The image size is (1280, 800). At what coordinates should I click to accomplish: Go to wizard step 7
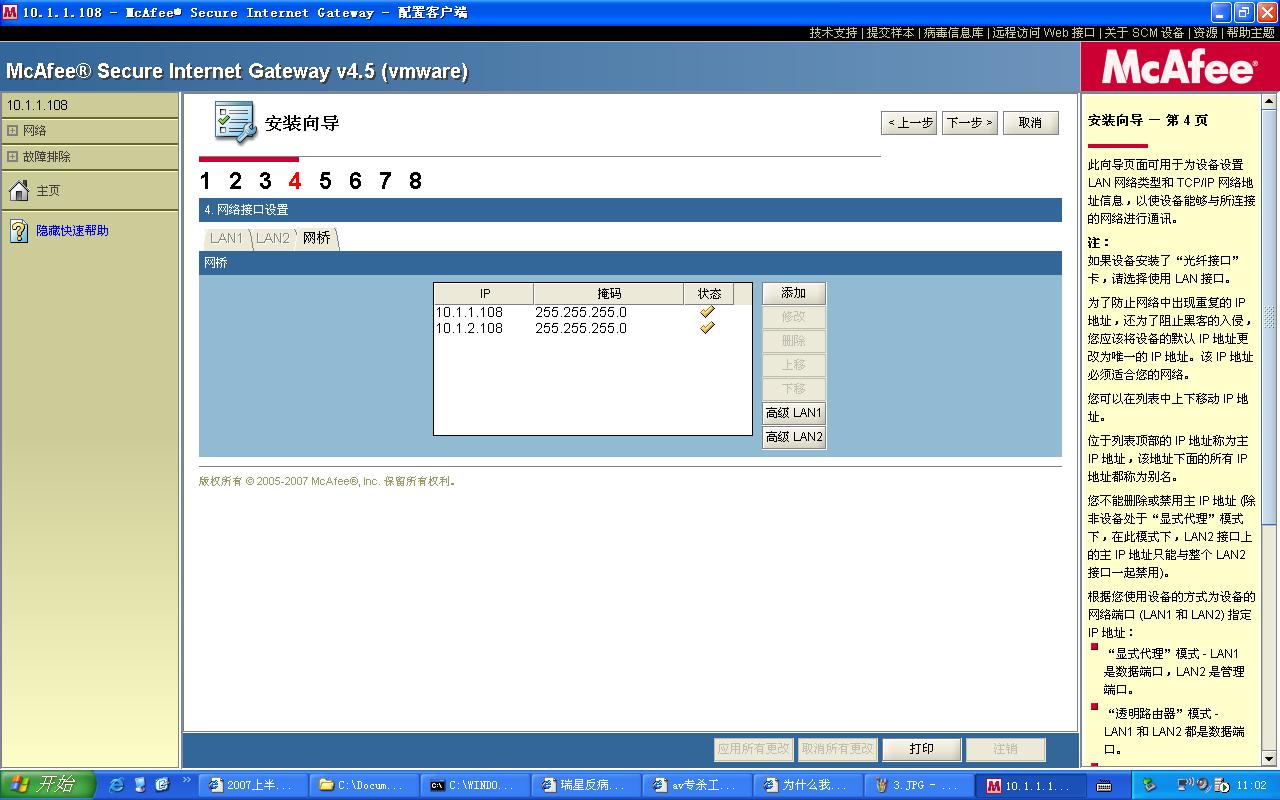click(x=385, y=181)
